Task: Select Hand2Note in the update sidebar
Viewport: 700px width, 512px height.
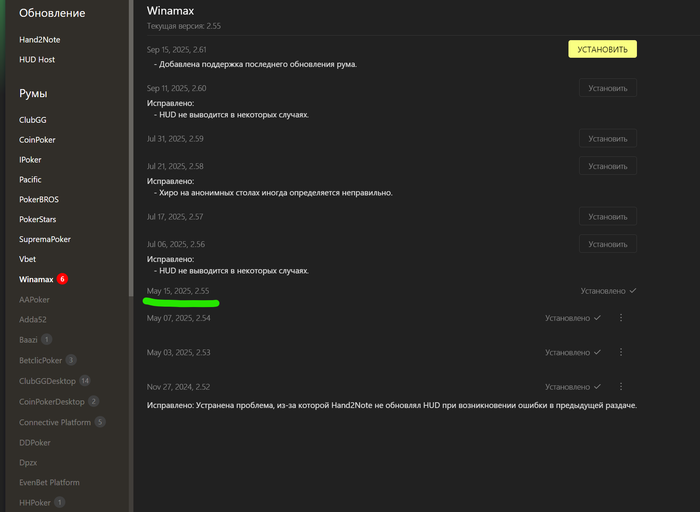Action: [x=40, y=40]
